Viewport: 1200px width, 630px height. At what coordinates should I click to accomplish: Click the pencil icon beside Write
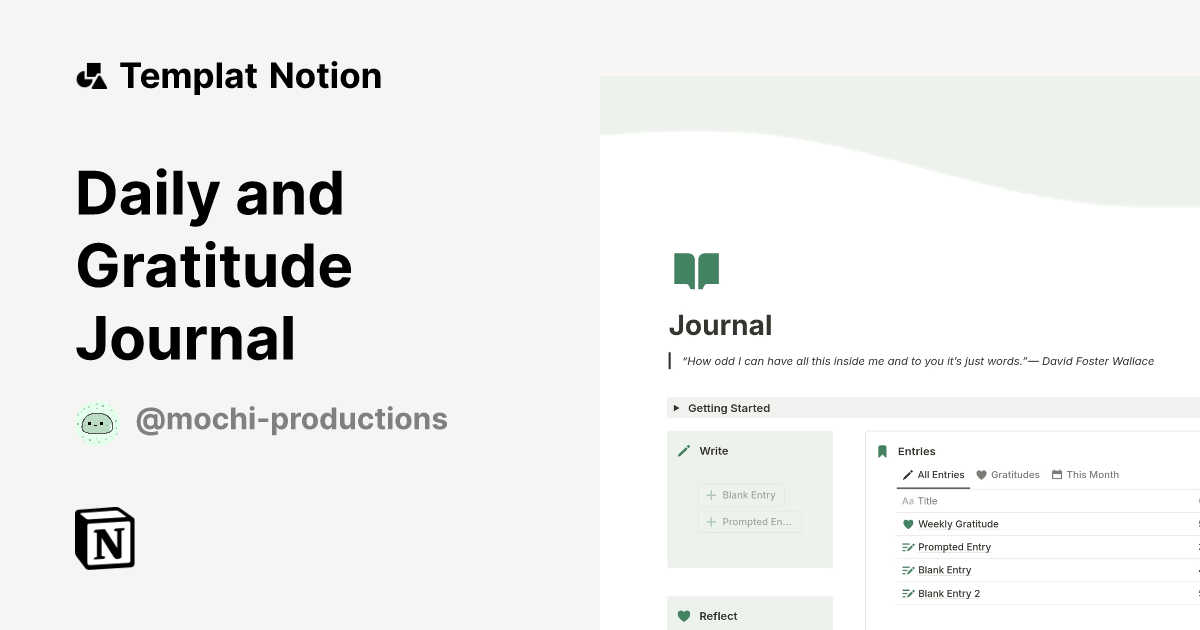[x=682, y=451]
